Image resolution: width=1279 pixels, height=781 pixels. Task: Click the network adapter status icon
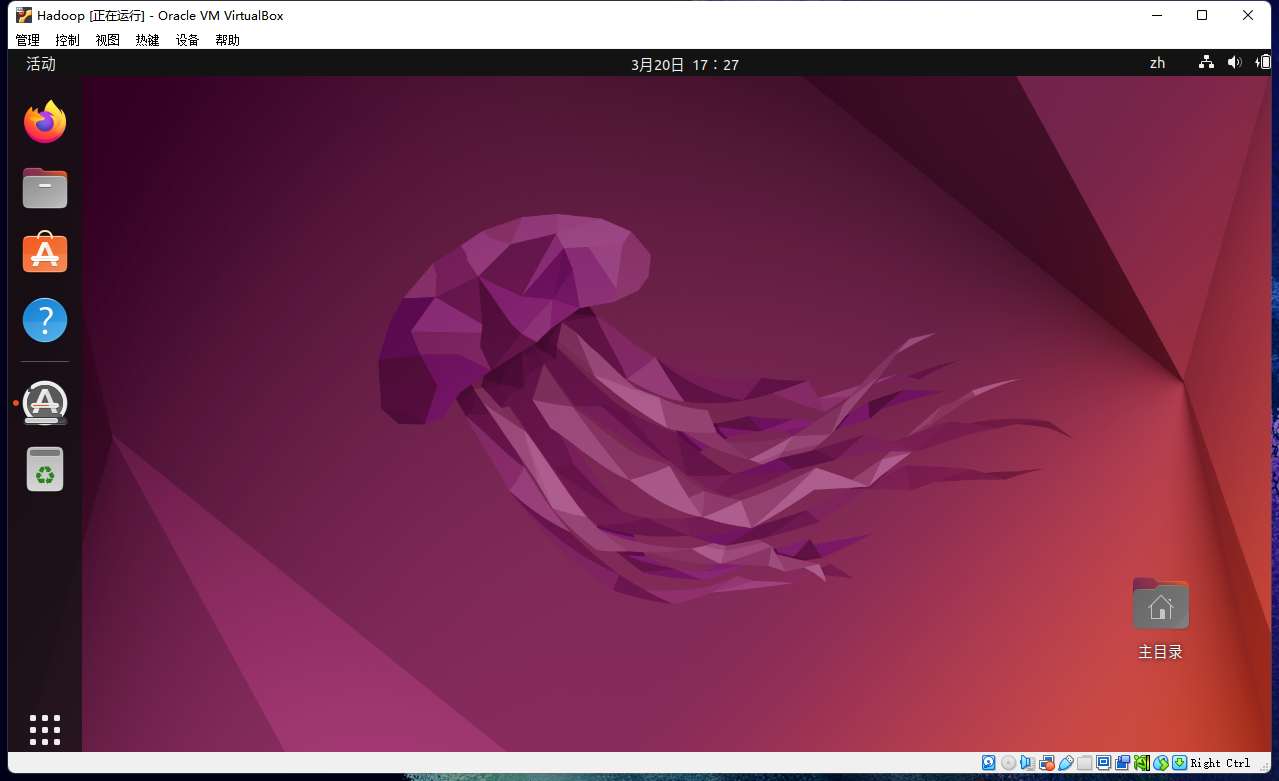tap(1047, 763)
